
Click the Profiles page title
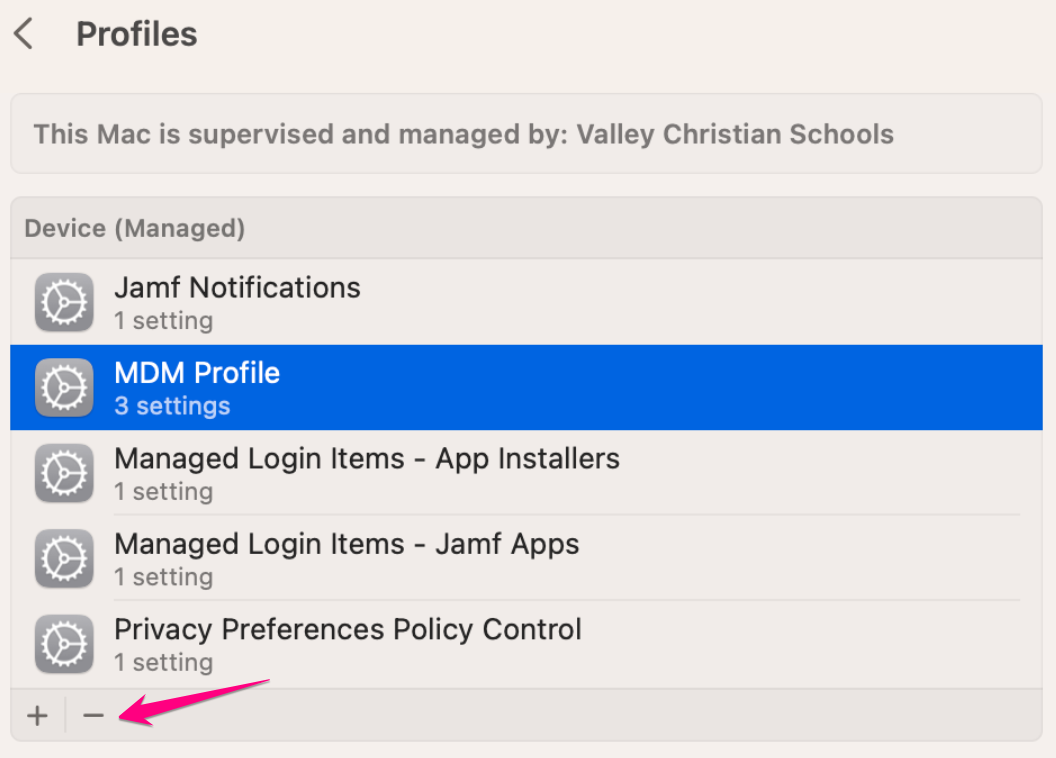pos(137,34)
